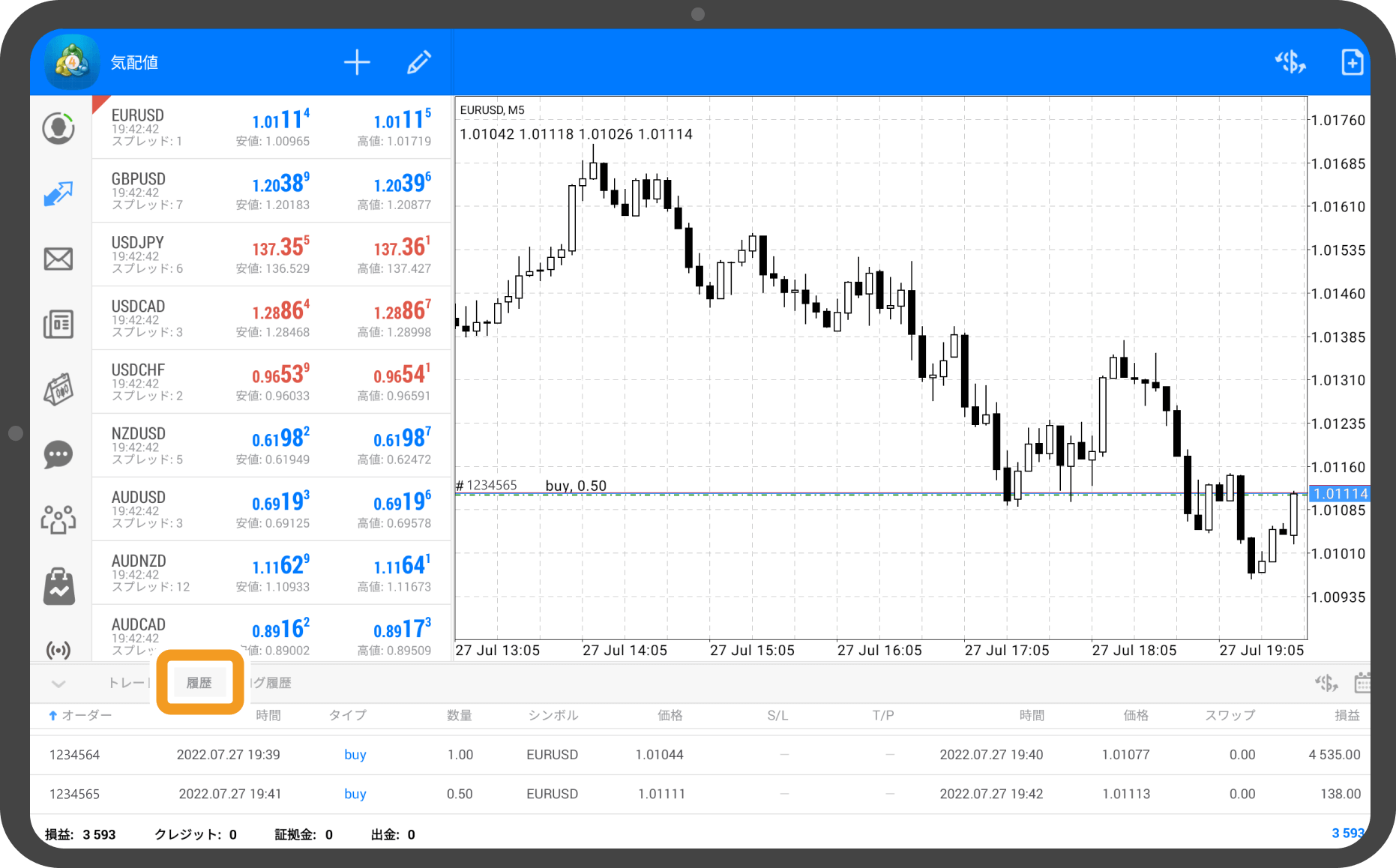Select the quotes trade arrows sidebar icon

[x=58, y=193]
